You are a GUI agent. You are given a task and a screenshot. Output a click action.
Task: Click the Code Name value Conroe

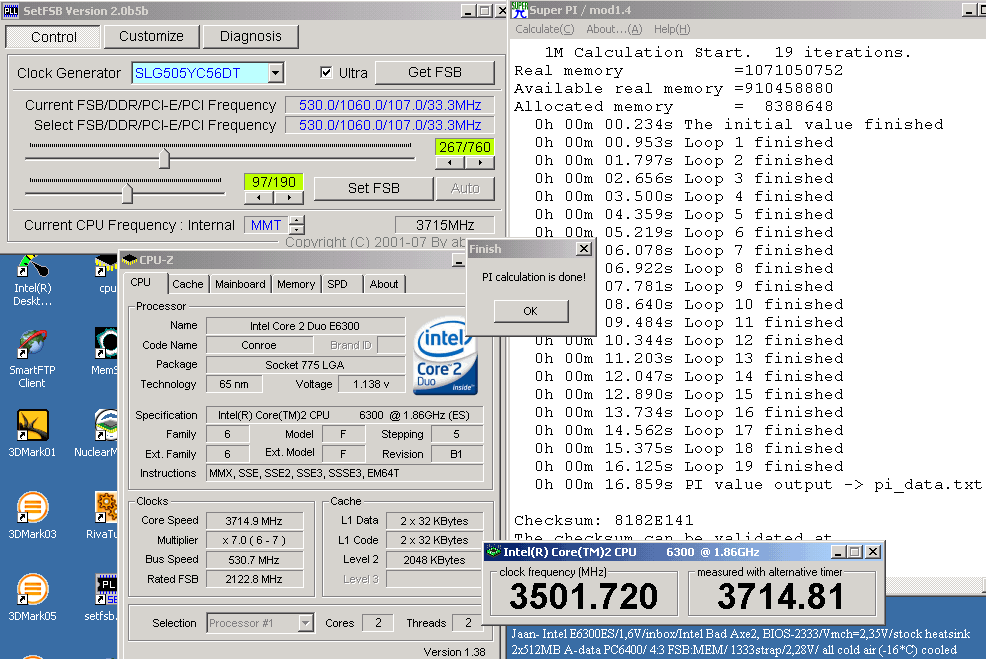[x=259, y=345]
